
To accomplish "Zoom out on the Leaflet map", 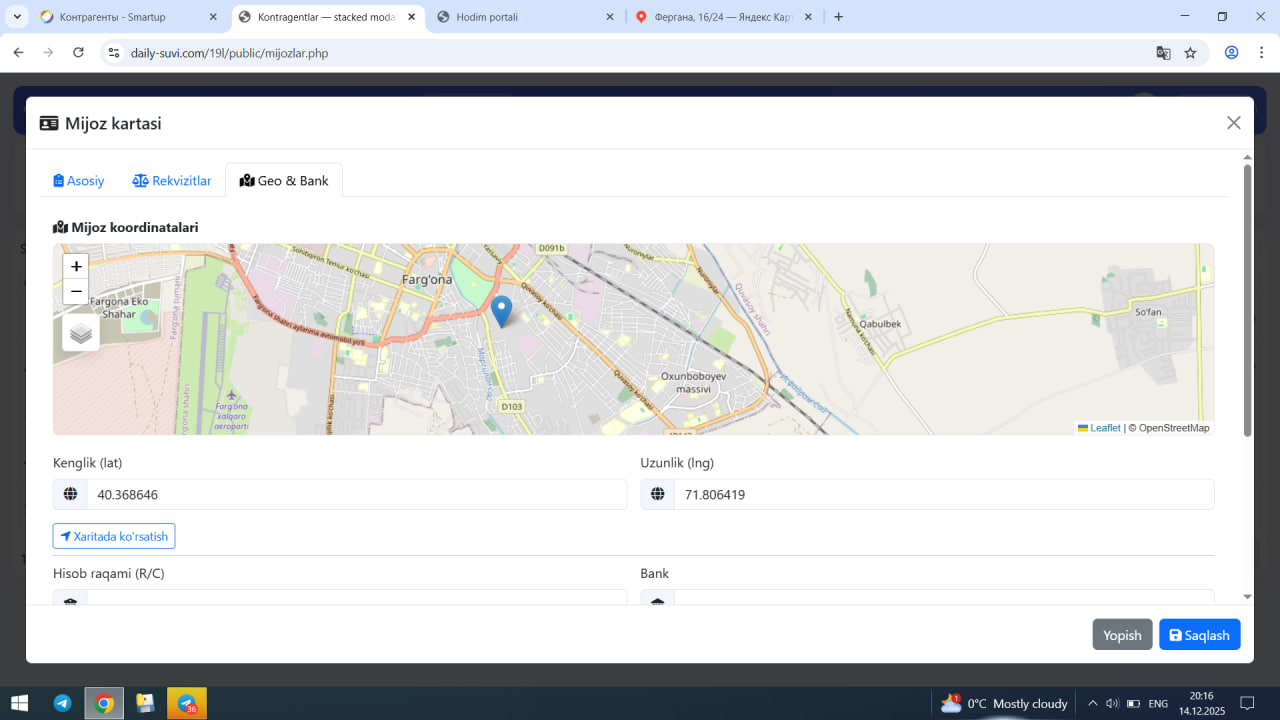I will tap(76, 292).
